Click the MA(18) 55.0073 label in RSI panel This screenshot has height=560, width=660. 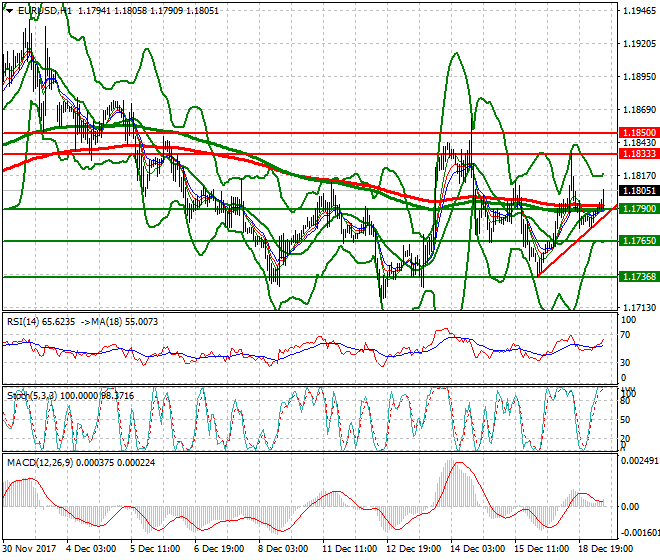tap(122, 322)
